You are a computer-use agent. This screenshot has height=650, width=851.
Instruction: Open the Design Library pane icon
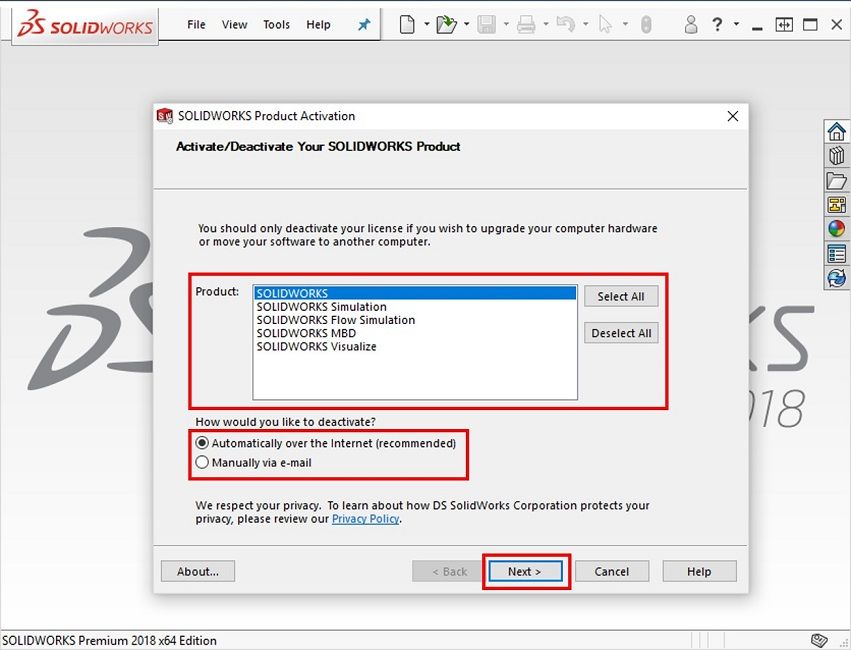click(836, 156)
